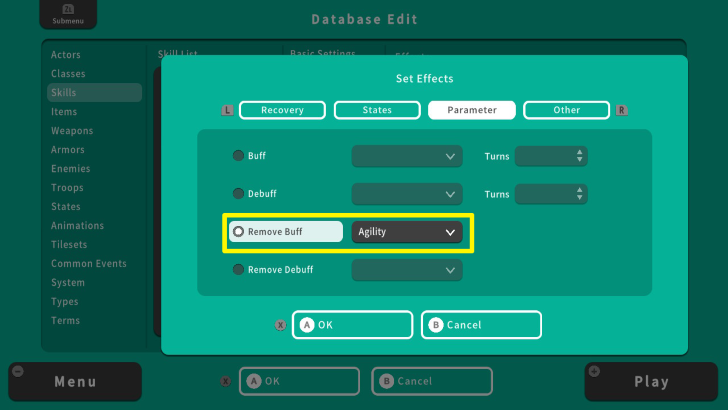Switch to the Recovery tab
This screenshot has width=728, height=410.
click(282, 110)
